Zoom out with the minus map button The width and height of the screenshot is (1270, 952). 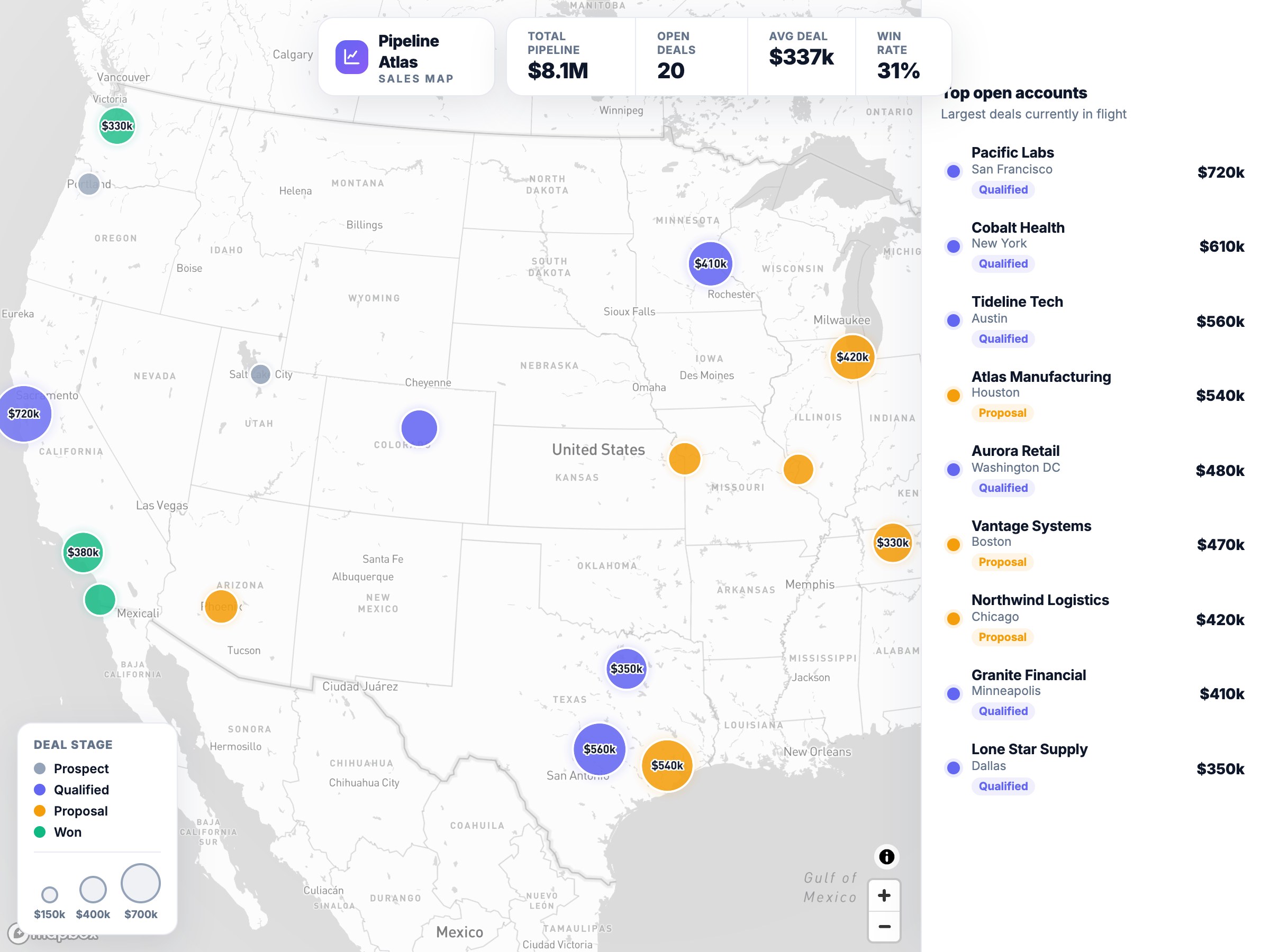(x=884, y=926)
